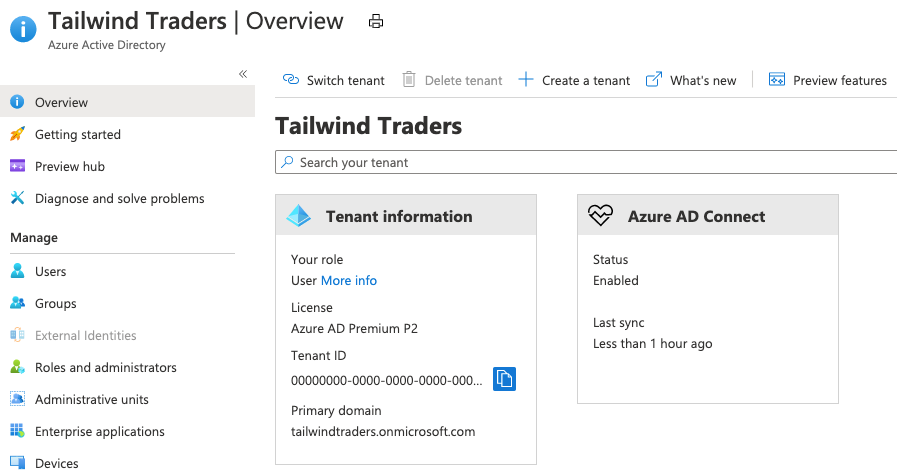Image resolution: width=897 pixels, height=475 pixels.
Task: Select Overview in the left menu
Action: click(x=128, y=102)
